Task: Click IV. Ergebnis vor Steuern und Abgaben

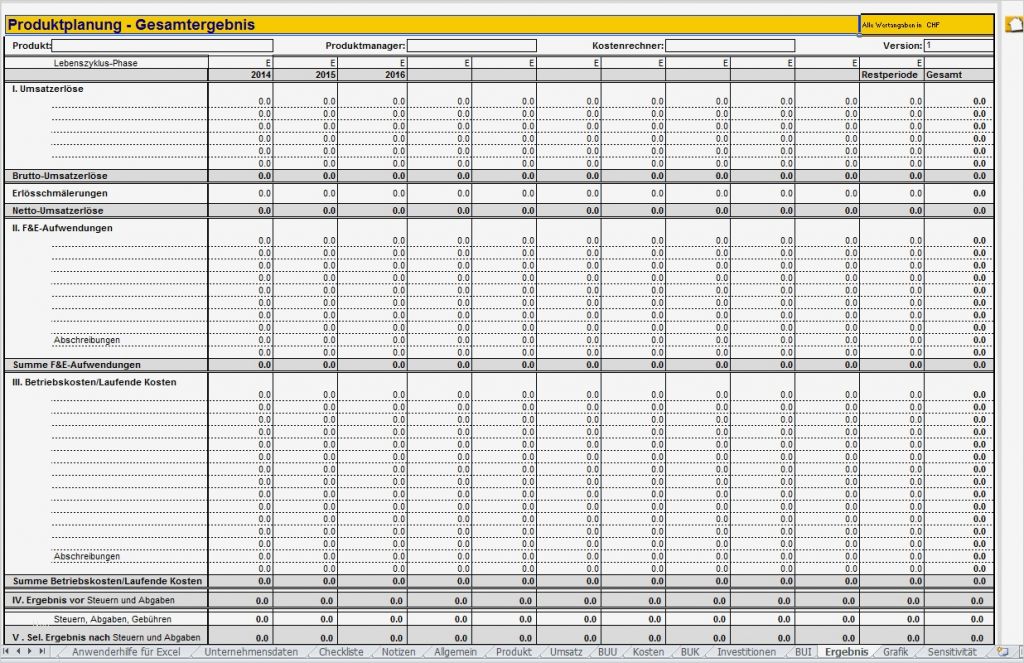Action: pyautogui.click(x=93, y=600)
